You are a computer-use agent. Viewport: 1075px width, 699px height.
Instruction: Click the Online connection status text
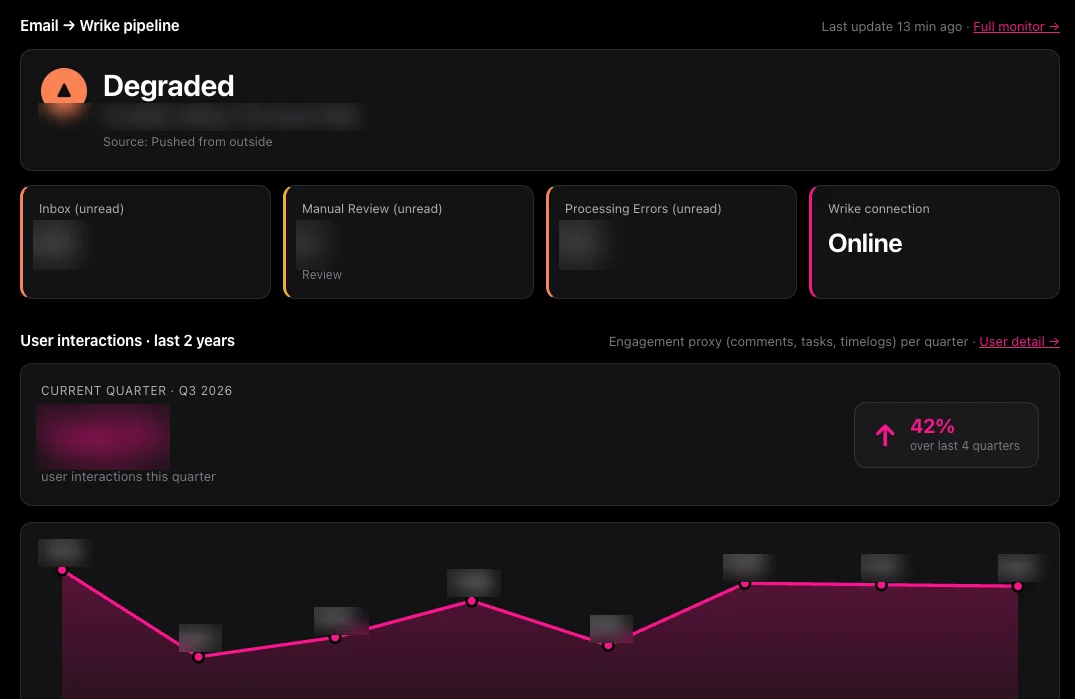[865, 243]
